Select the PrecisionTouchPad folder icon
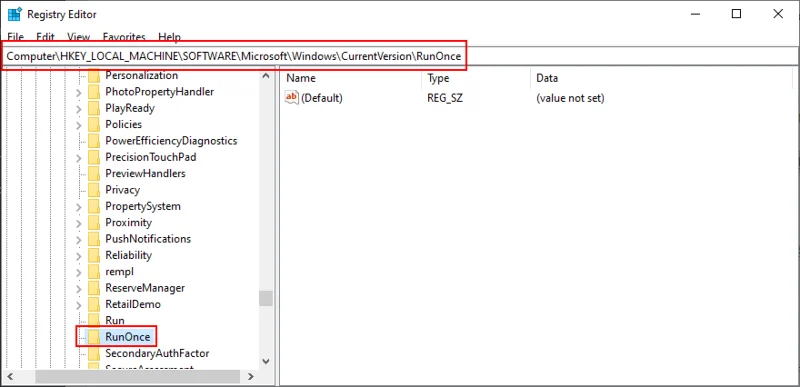 click(94, 157)
